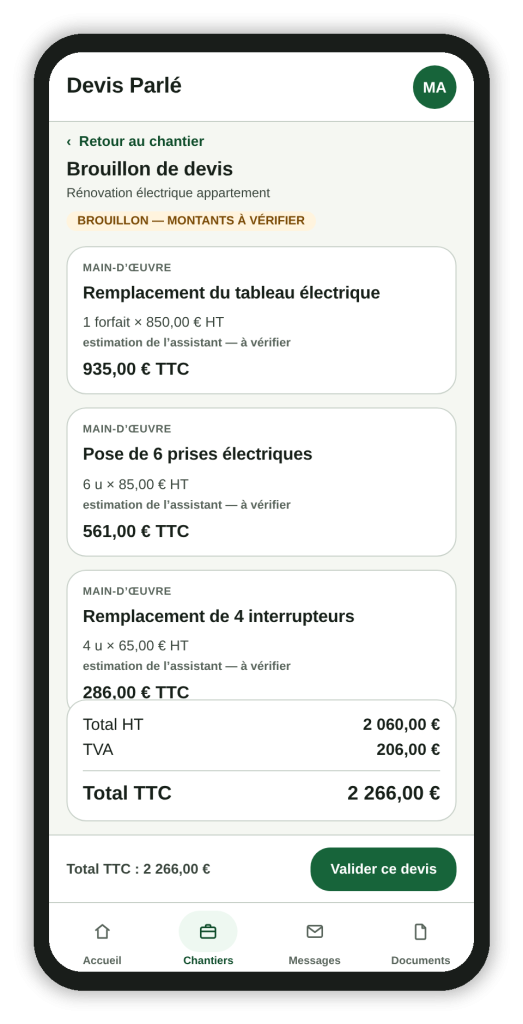Switch to the Accueil tab label
523x1024 pixels.
tap(102, 960)
